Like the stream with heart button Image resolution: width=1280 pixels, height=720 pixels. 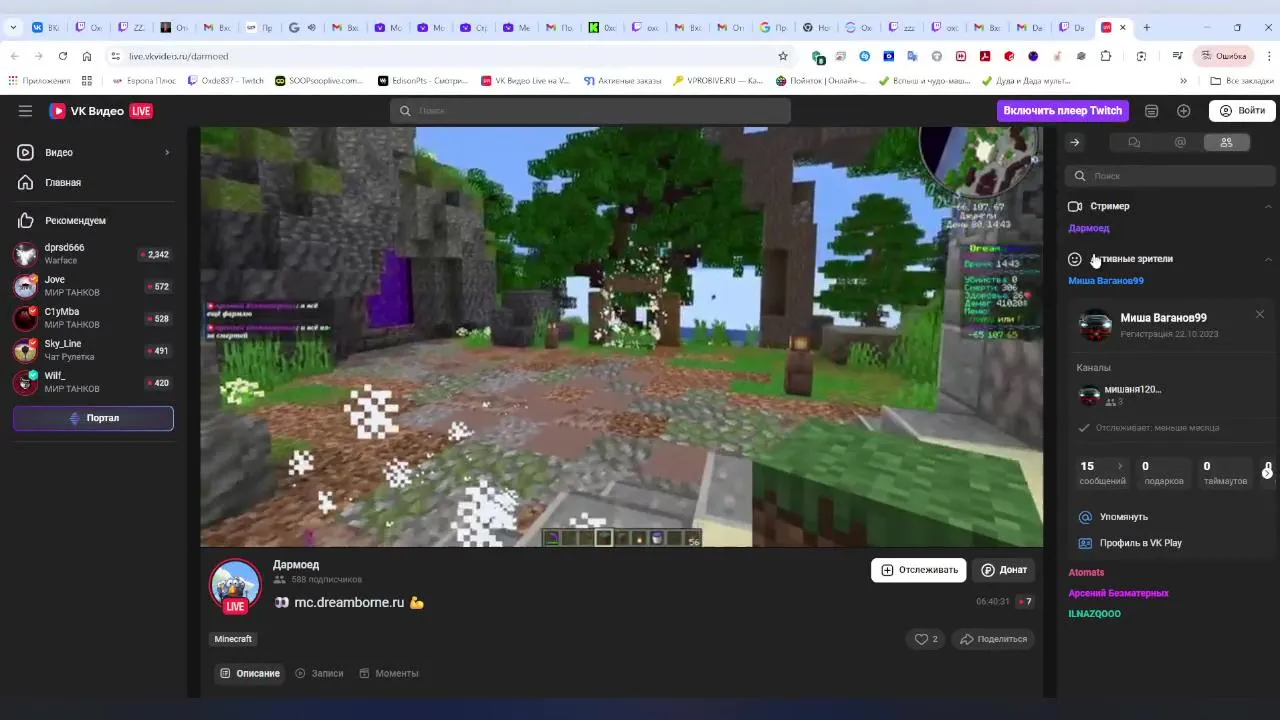click(x=926, y=639)
